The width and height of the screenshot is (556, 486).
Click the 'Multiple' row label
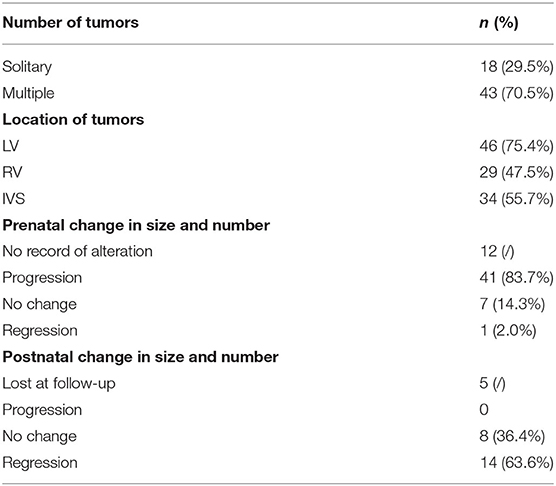tap(28, 93)
